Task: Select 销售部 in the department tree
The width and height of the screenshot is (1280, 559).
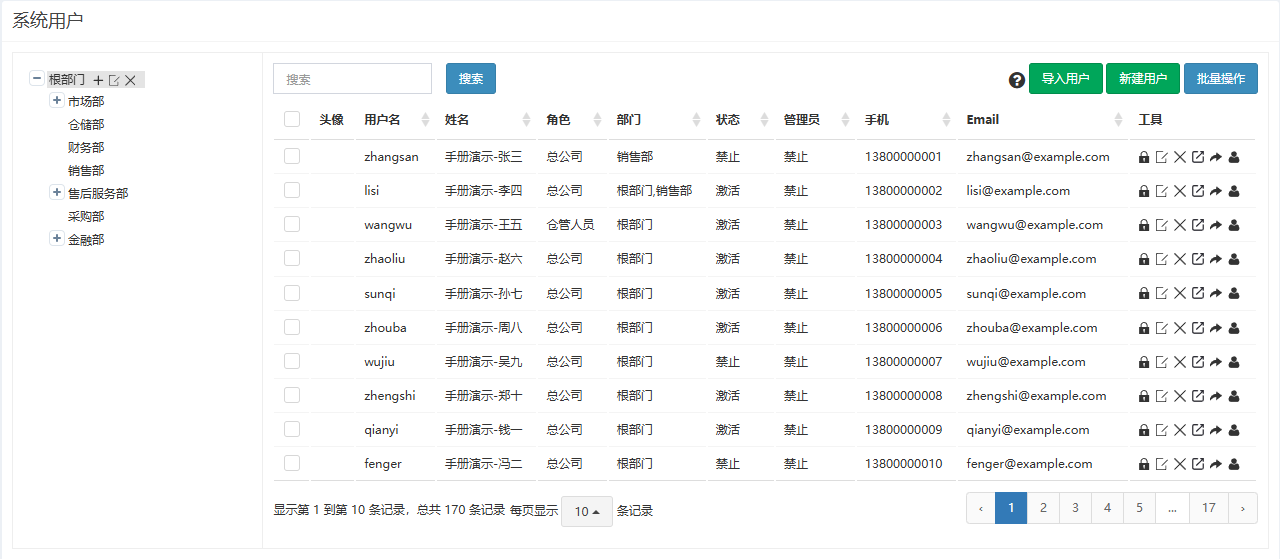Action: click(x=86, y=171)
